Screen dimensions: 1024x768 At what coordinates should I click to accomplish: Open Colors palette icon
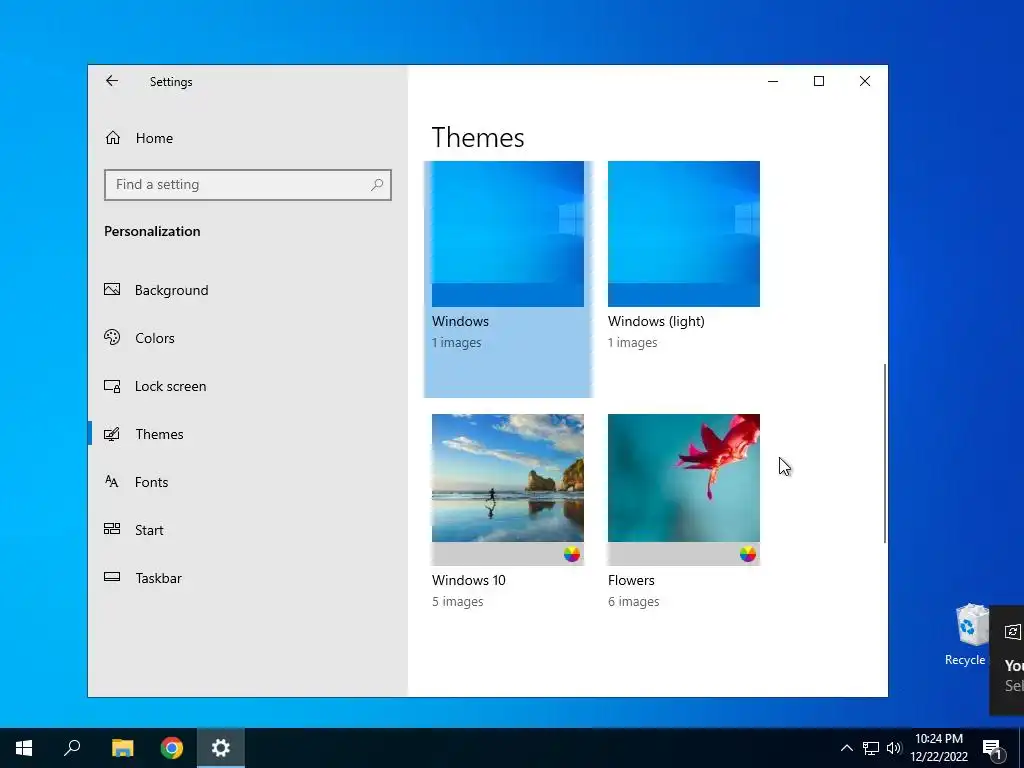click(112, 337)
